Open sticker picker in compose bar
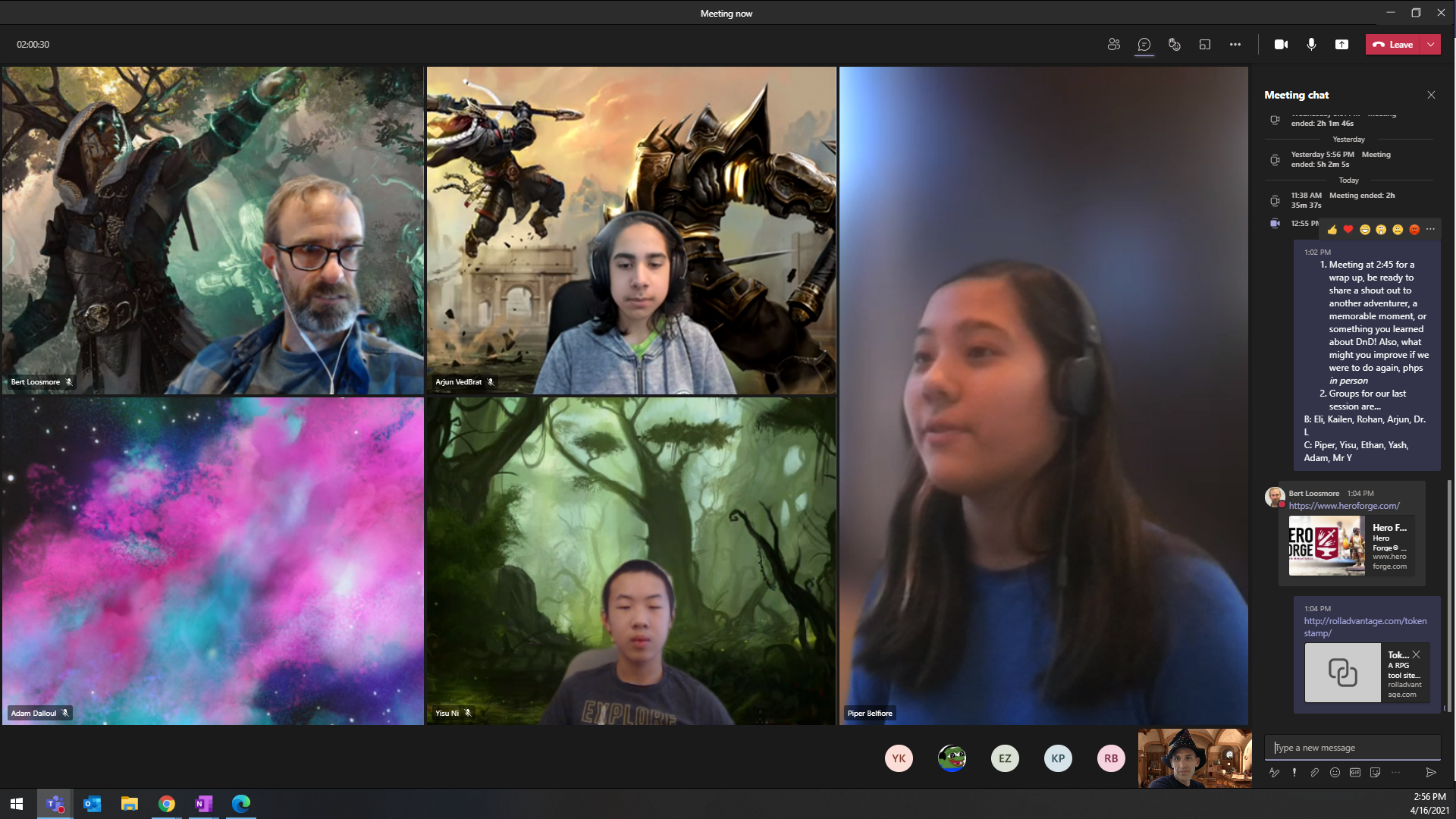Screen dimensions: 1456x819 coord(1375,773)
